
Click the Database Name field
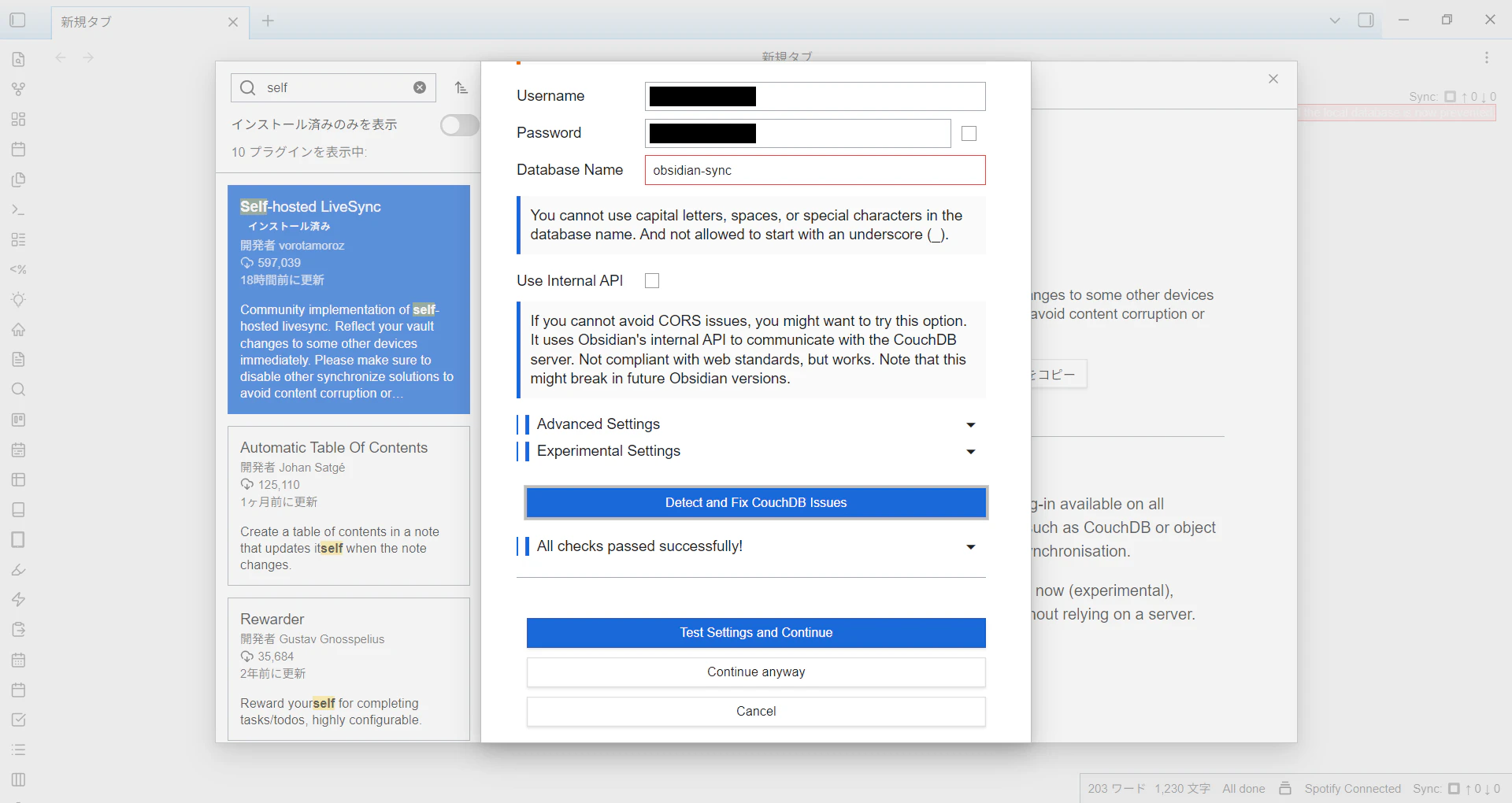(x=815, y=170)
